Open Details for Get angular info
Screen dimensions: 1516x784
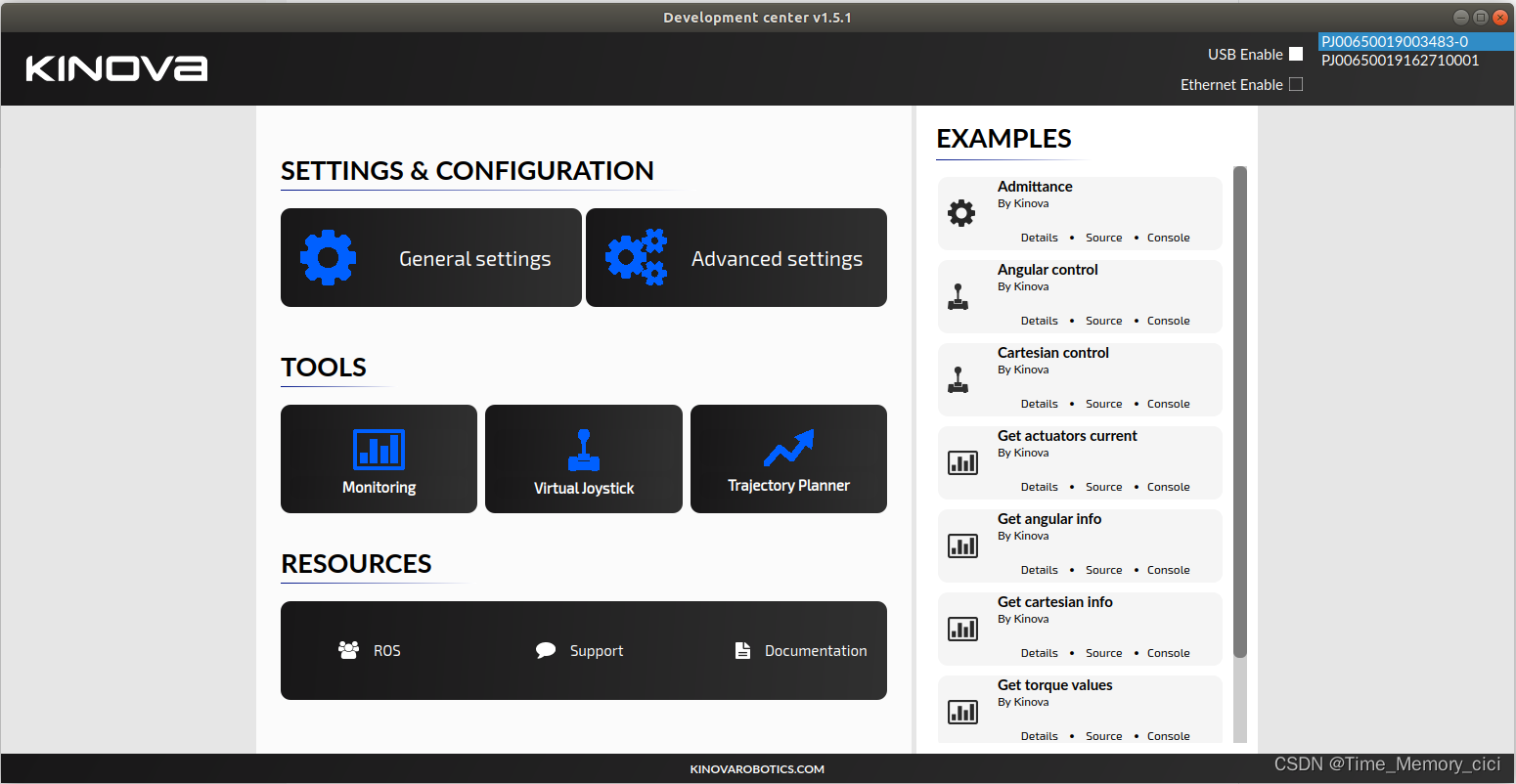1039,570
